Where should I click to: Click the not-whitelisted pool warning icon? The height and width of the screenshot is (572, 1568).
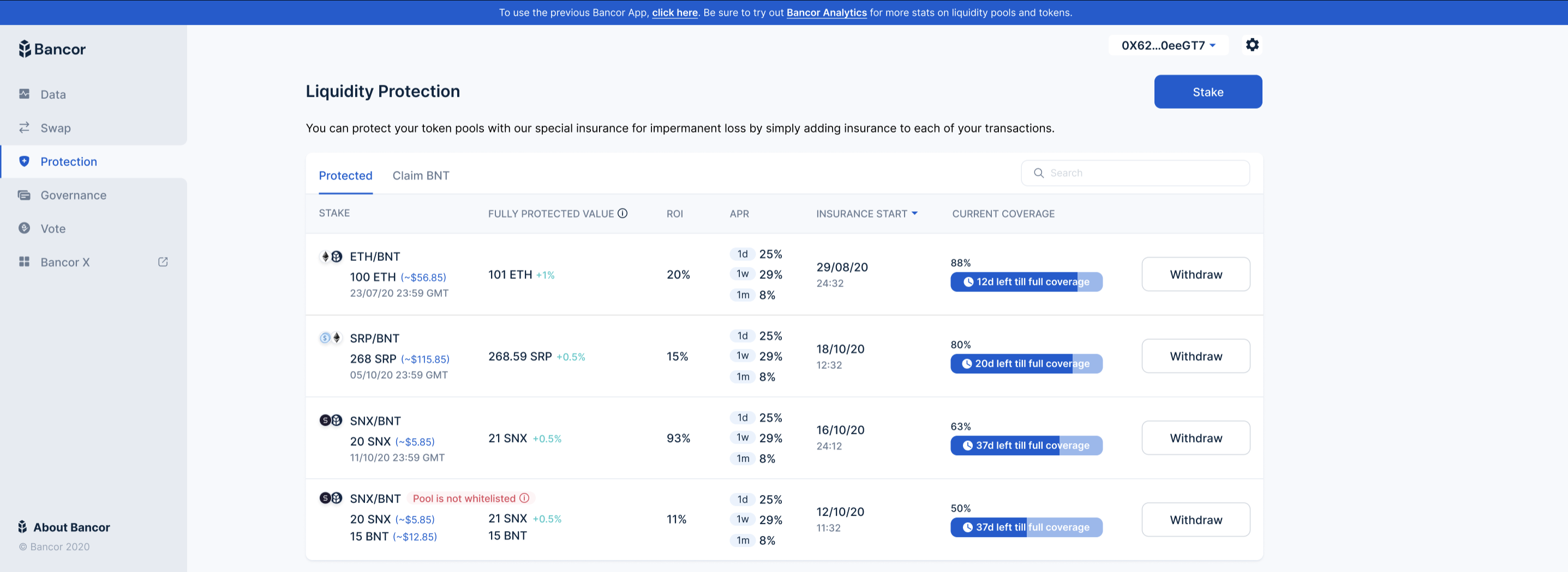click(x=524, y=498)
